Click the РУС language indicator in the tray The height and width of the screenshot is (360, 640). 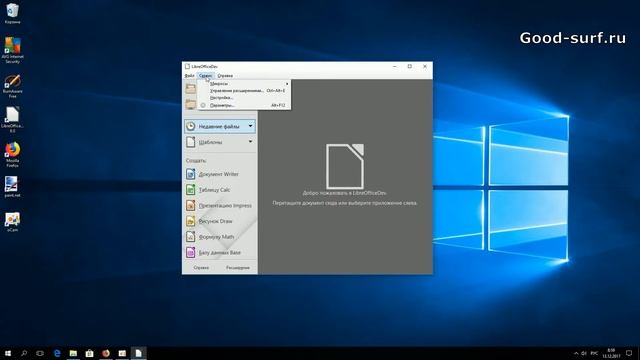[x=594, y=353]
